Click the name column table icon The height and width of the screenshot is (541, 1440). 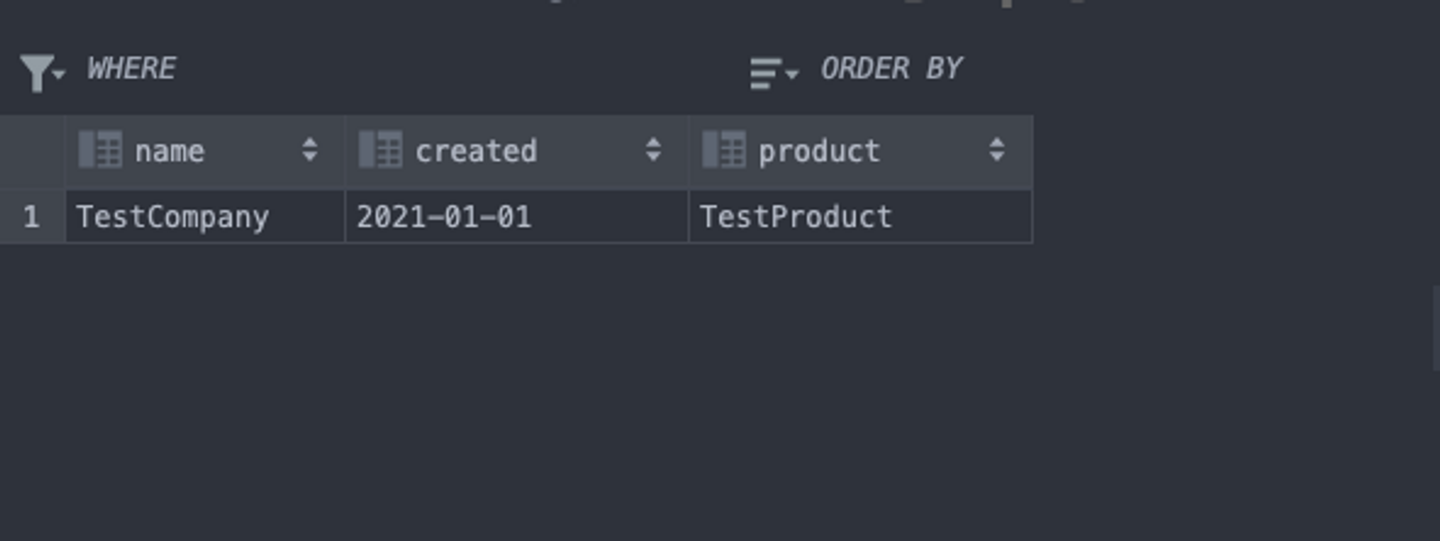[100, 150]
